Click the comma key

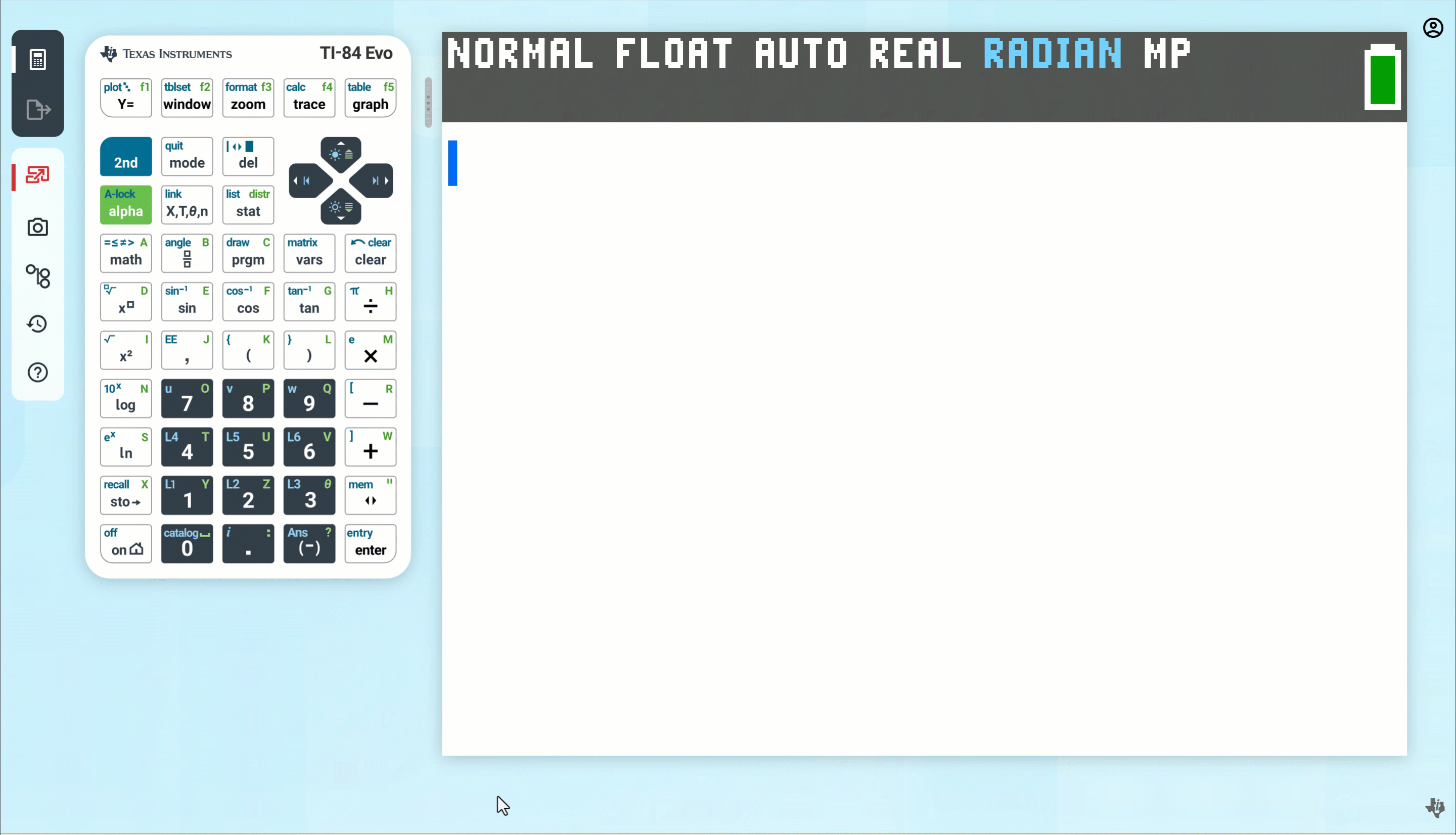point(187,350)
